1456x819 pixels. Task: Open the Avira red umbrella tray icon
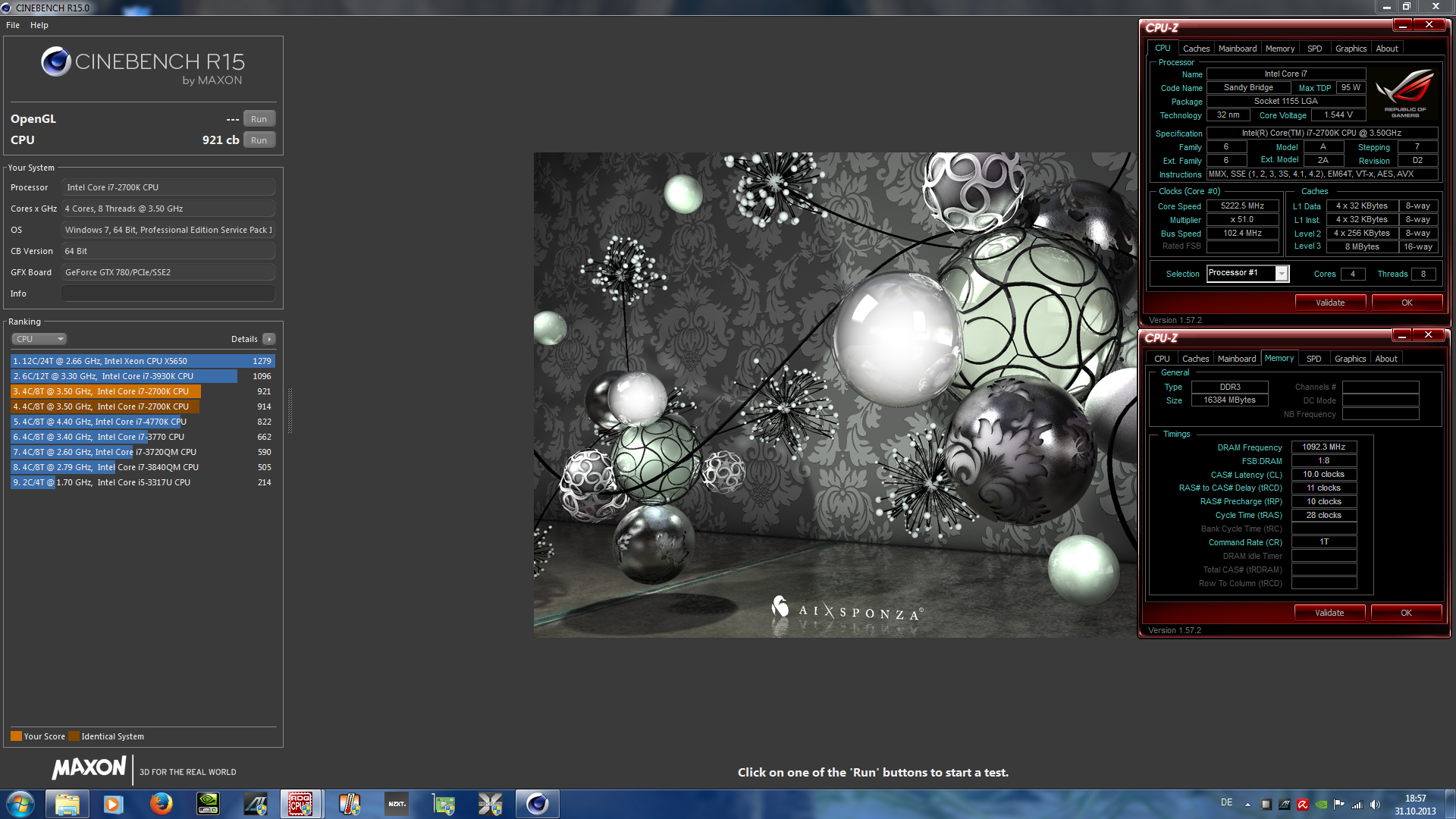(1302, 805)
